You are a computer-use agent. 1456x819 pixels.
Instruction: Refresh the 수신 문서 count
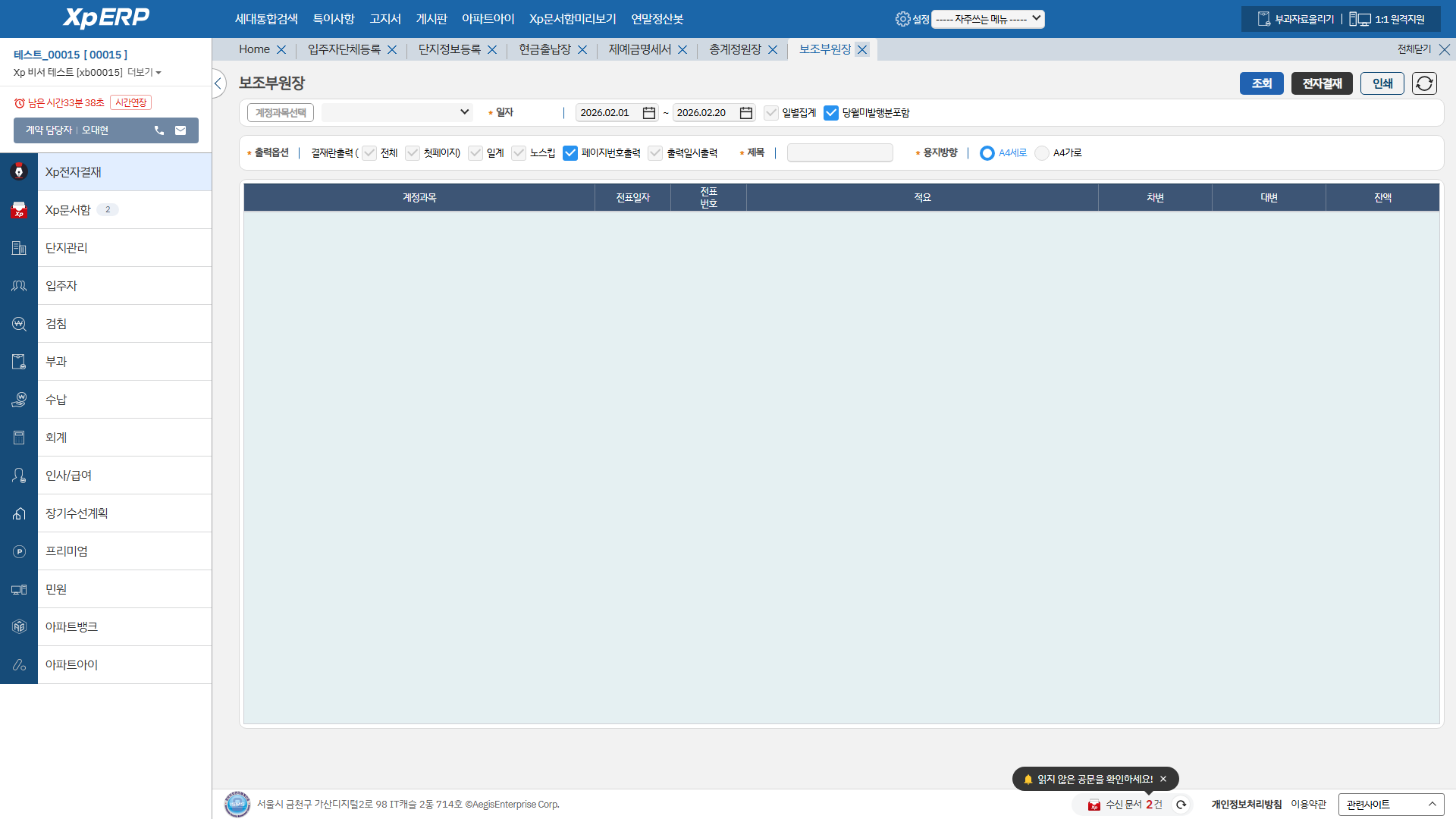coord(1181,805)
